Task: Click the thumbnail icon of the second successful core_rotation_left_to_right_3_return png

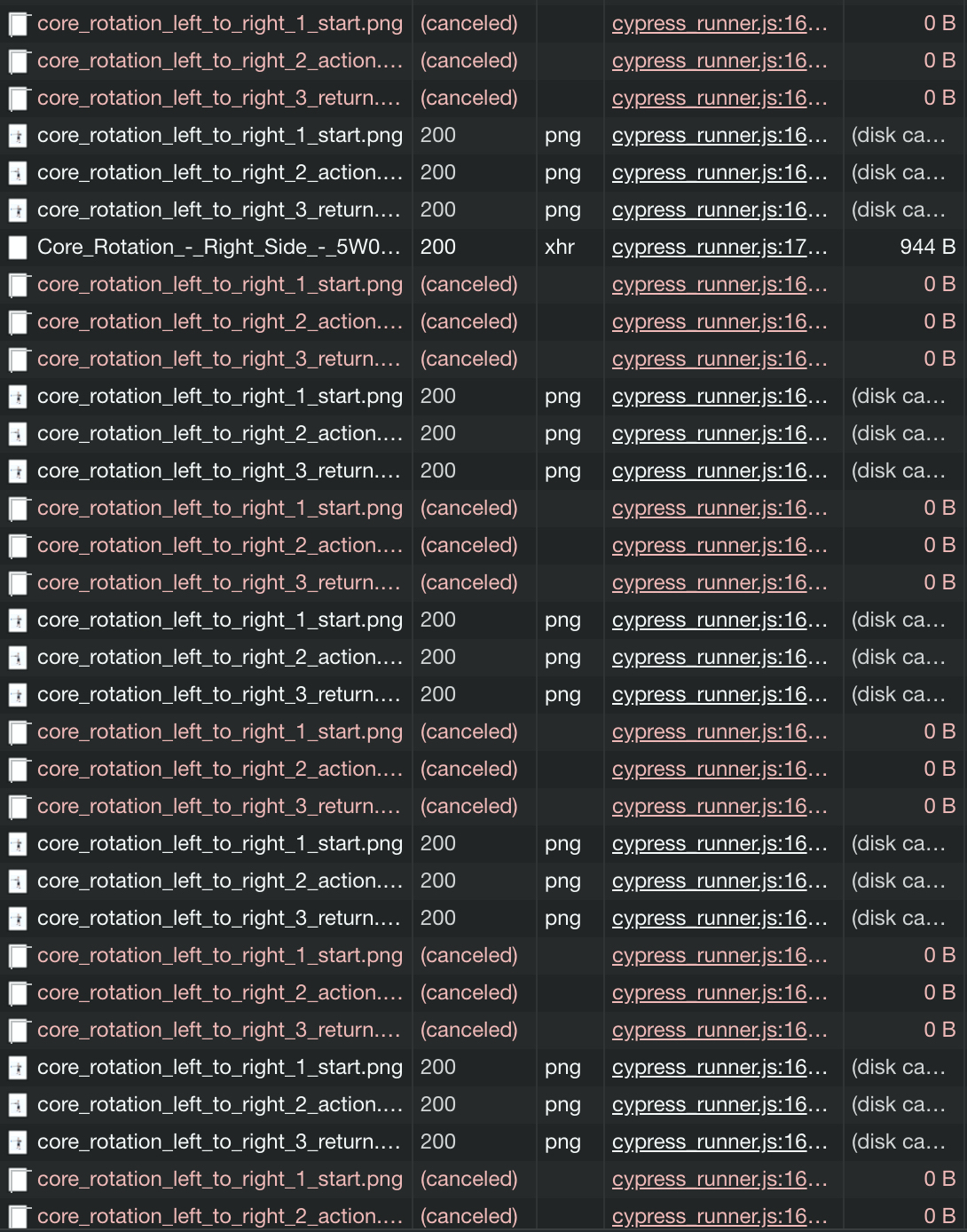Action: click(16, 470)
